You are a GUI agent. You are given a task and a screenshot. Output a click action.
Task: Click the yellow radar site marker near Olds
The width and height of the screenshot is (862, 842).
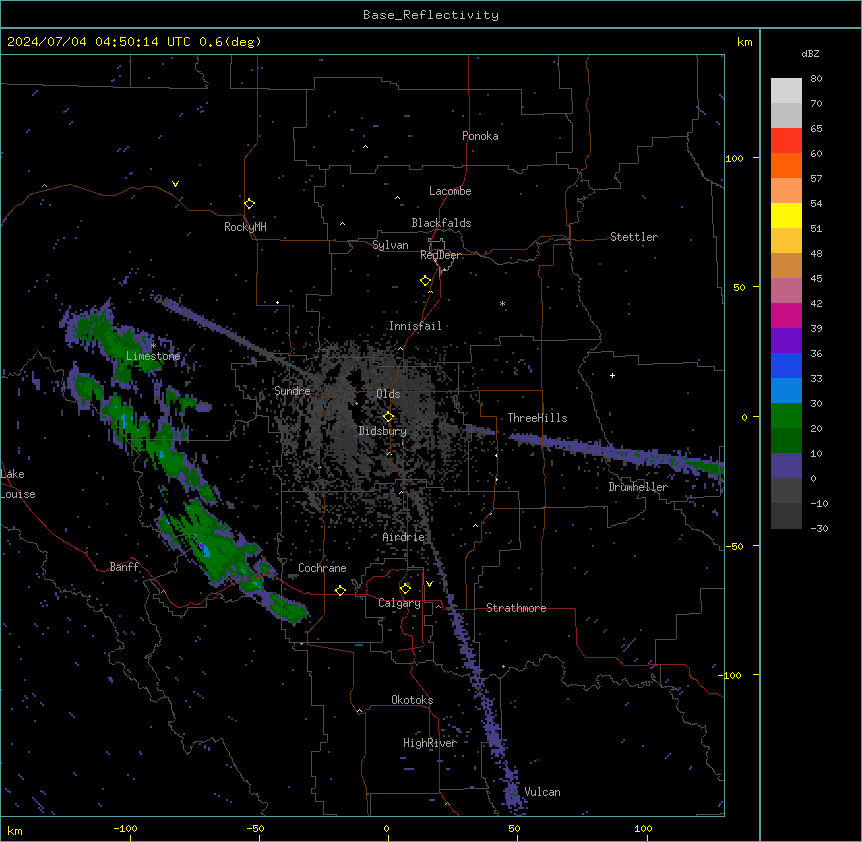click(388, 417)
